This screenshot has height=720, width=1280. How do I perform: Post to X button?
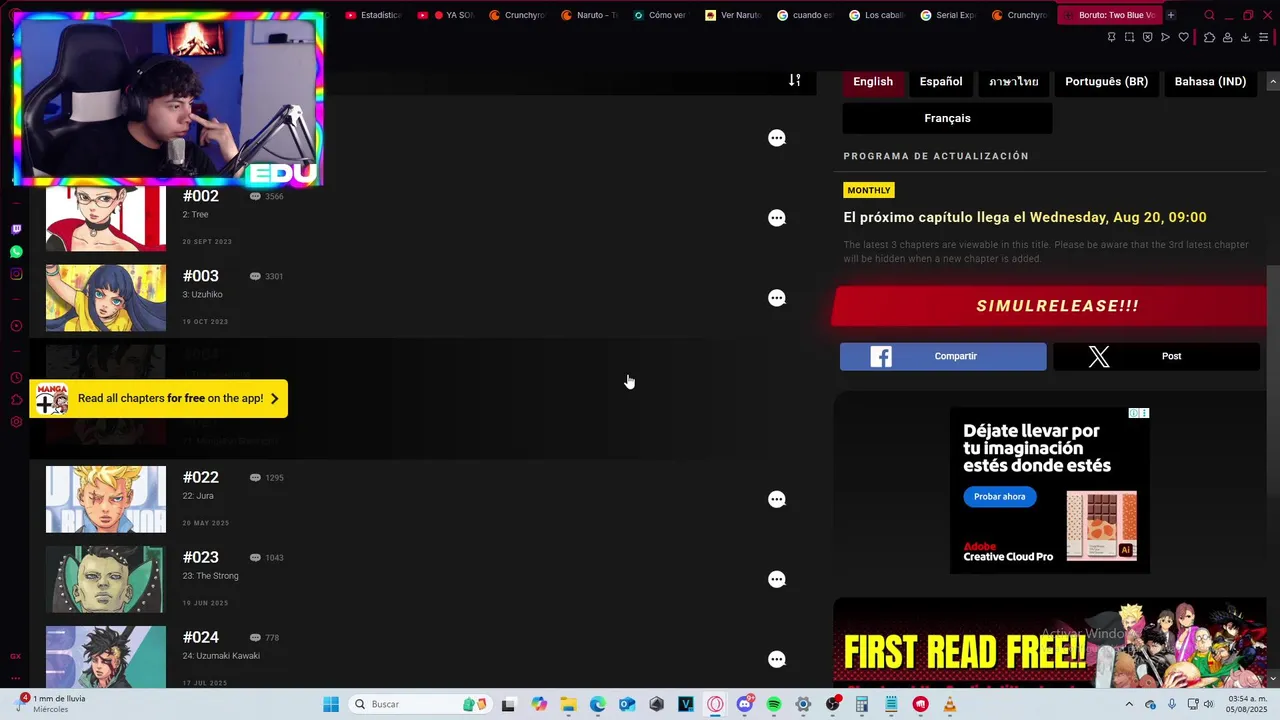[1156, 356]
